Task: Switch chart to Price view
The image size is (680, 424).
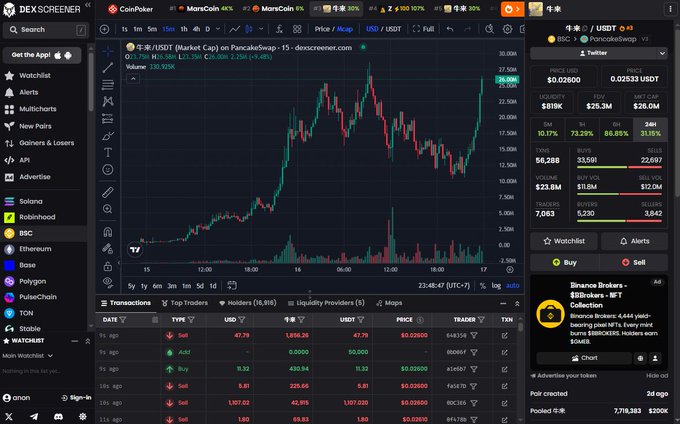Action: (322, 29)
